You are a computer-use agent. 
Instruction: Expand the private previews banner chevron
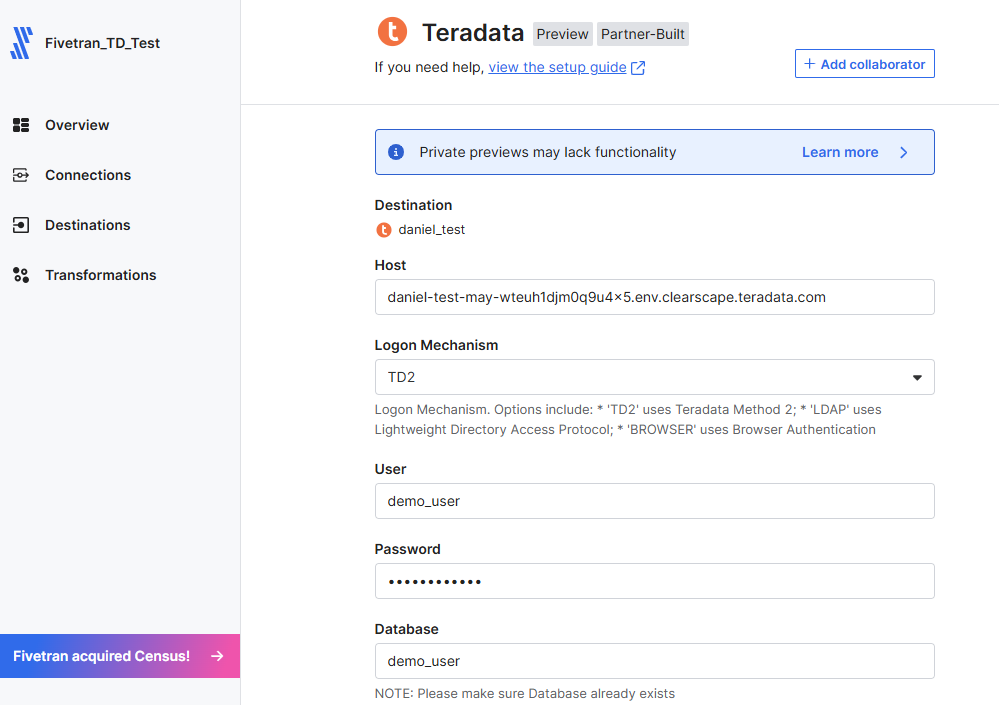coord(904,153)
